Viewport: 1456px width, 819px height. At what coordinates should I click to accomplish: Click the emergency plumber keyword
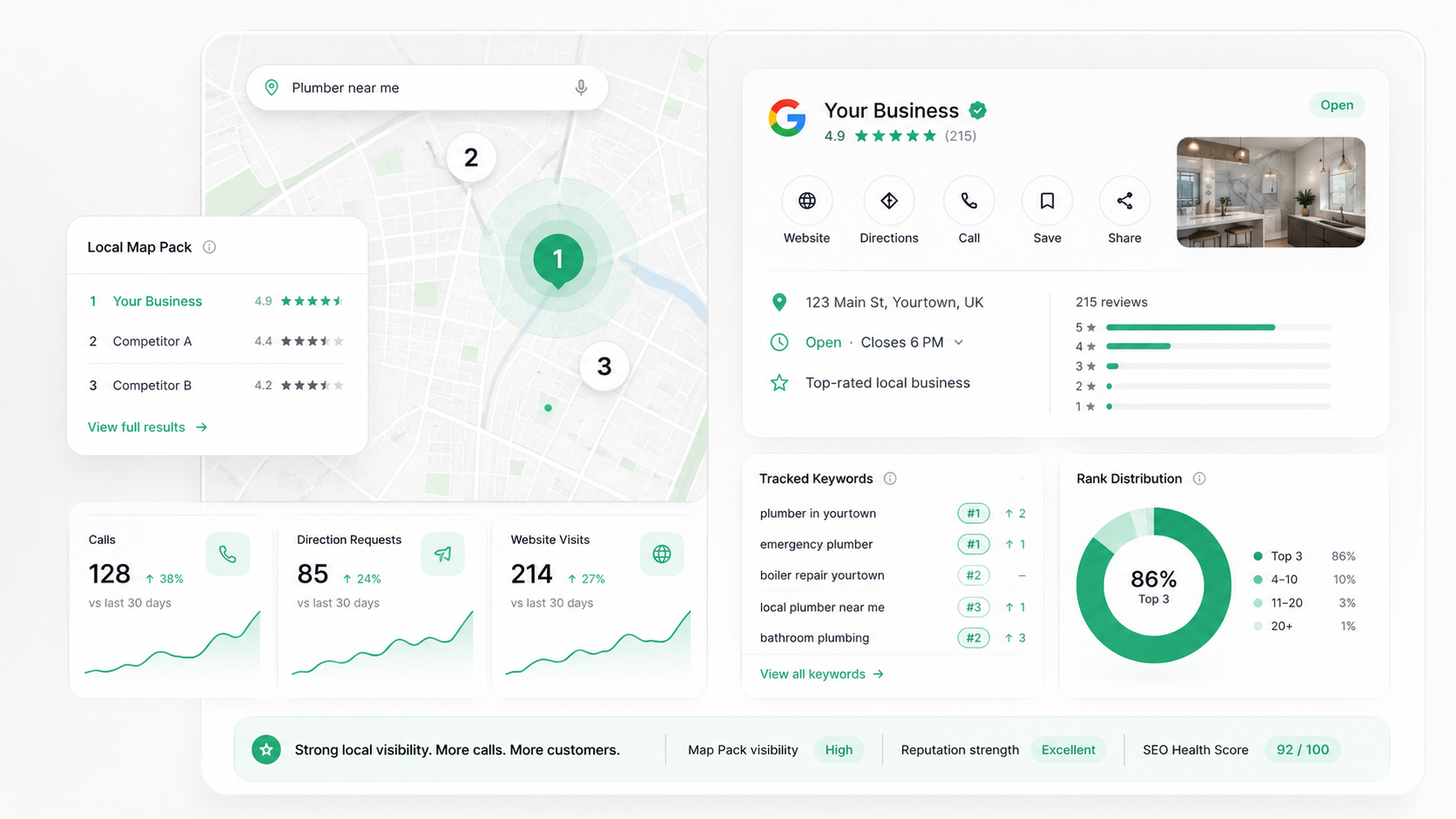coord(816,545)
